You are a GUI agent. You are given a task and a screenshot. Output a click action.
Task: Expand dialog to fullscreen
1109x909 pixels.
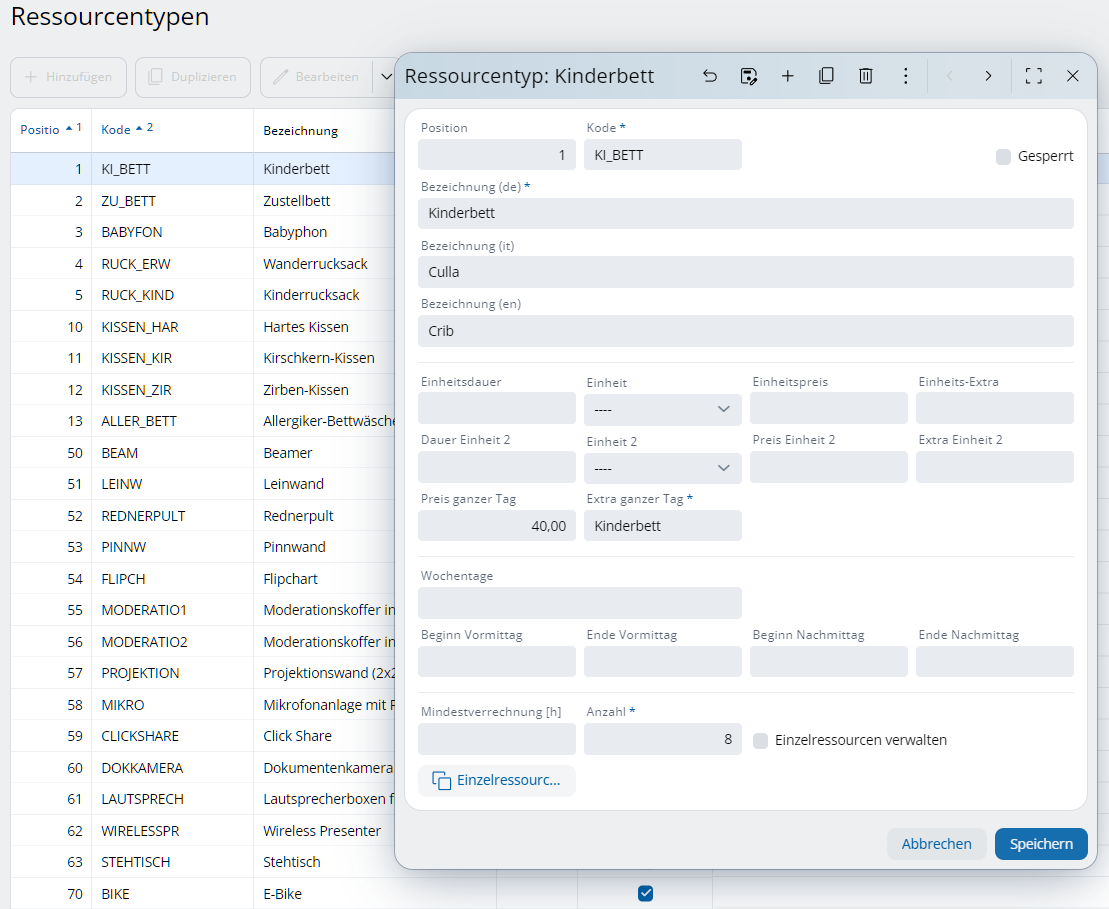tap(1034, 76)
